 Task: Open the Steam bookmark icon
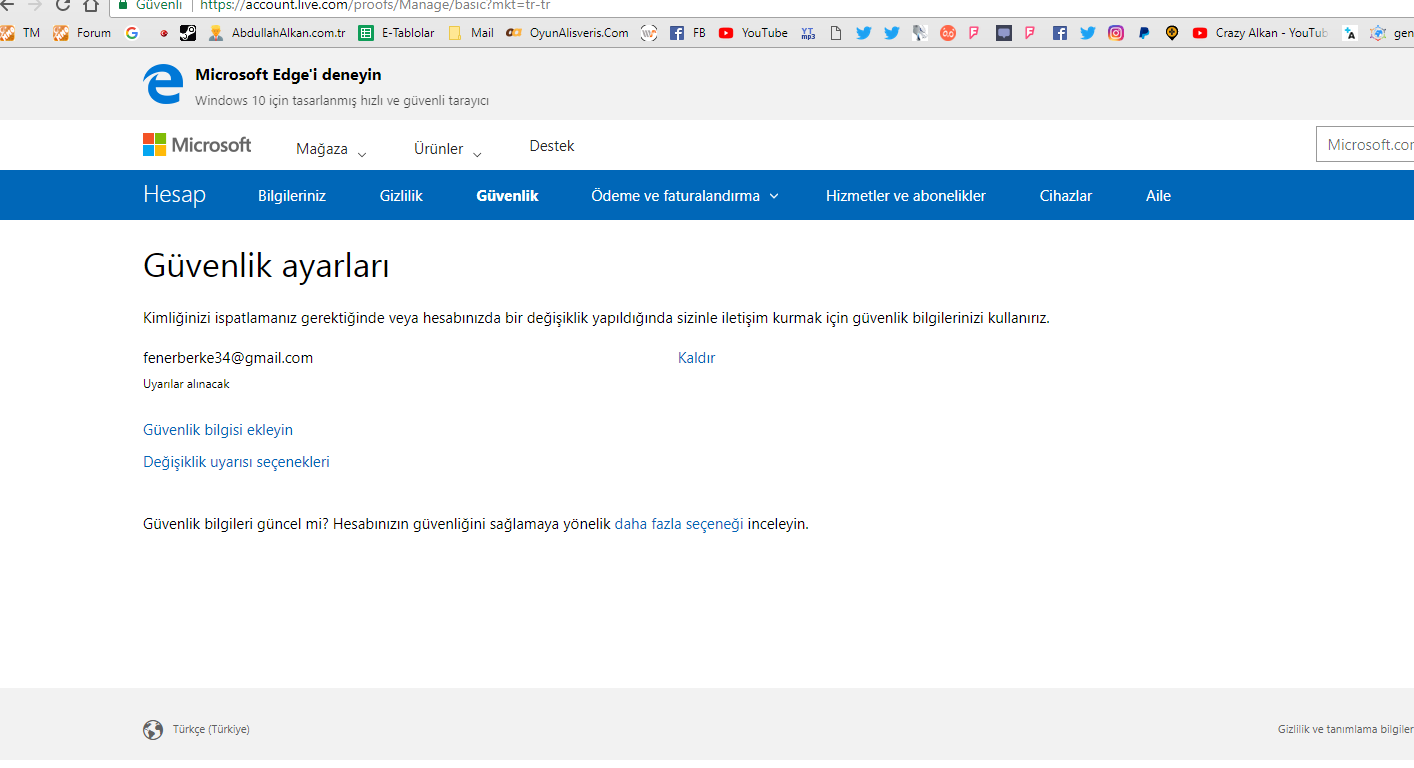[x=188, y=33]
